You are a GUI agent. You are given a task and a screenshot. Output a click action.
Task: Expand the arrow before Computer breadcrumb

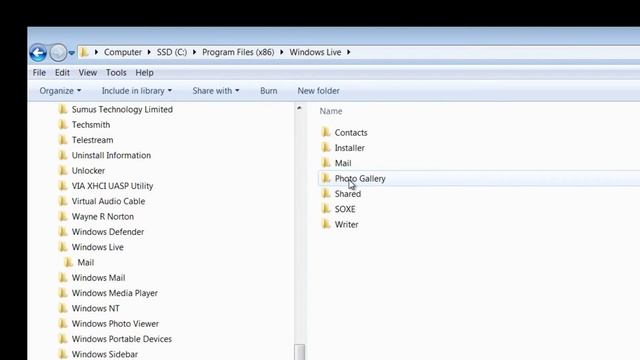pyautogui.click(x=96, y=52)
